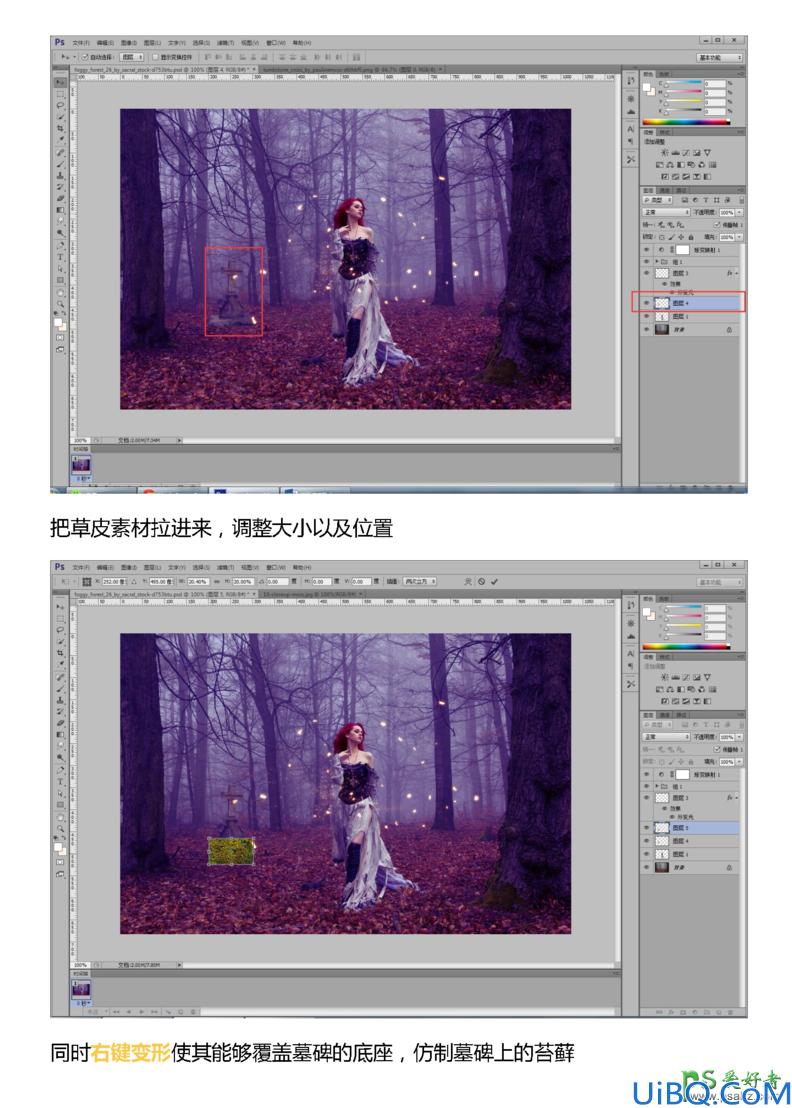Open 基本功能 workspace dropdown in first screenshot
Image resolution: width=792 pixels, height=1108 pixels.
720,57
